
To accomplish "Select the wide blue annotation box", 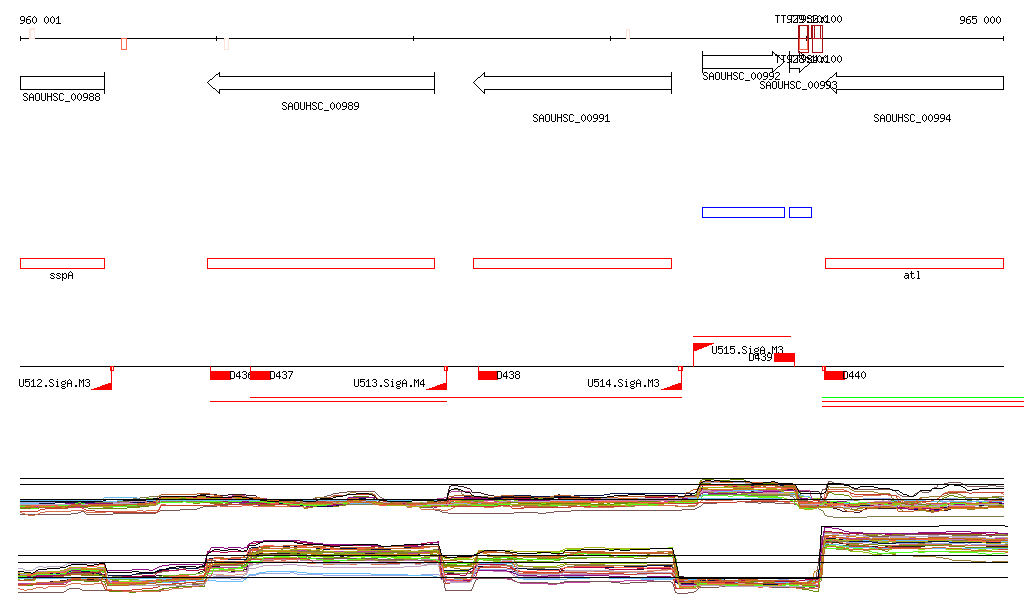I will pos(743,212).
